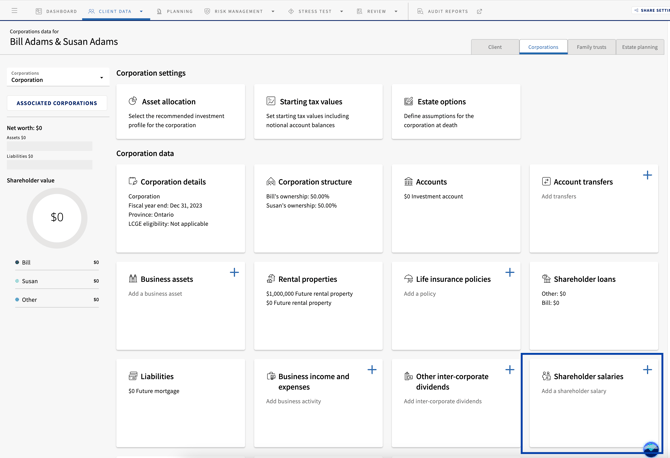Click the Starting tax values icon
Image resolution: width=670 pixels, height=458 pixels.
pyautogui.click(x=271, y=101)
